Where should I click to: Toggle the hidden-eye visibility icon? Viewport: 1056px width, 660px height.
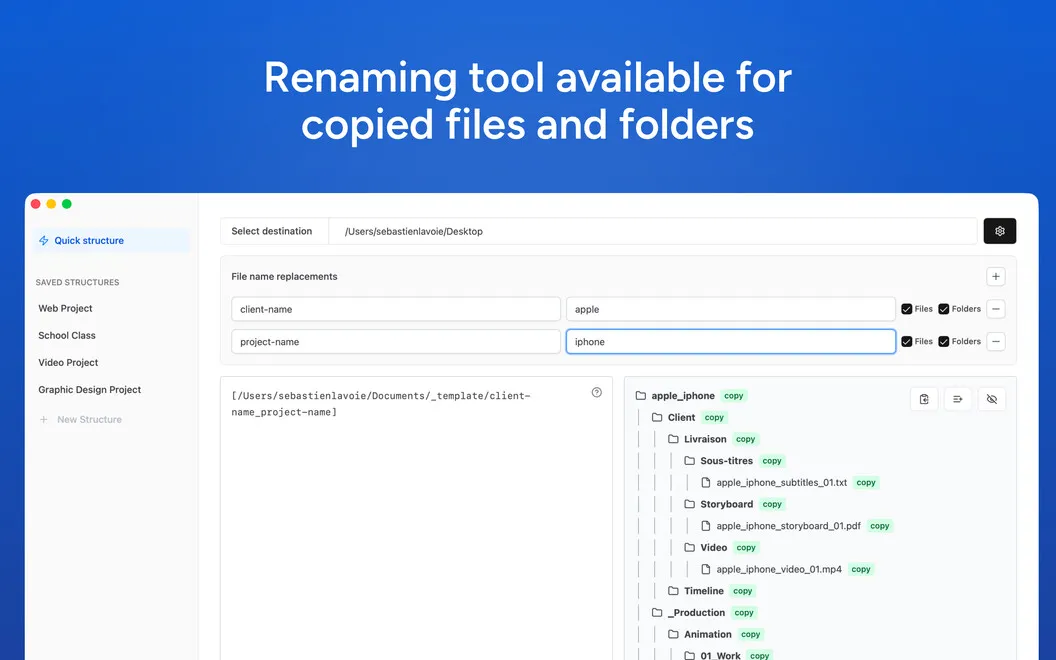tap(992, 399)
